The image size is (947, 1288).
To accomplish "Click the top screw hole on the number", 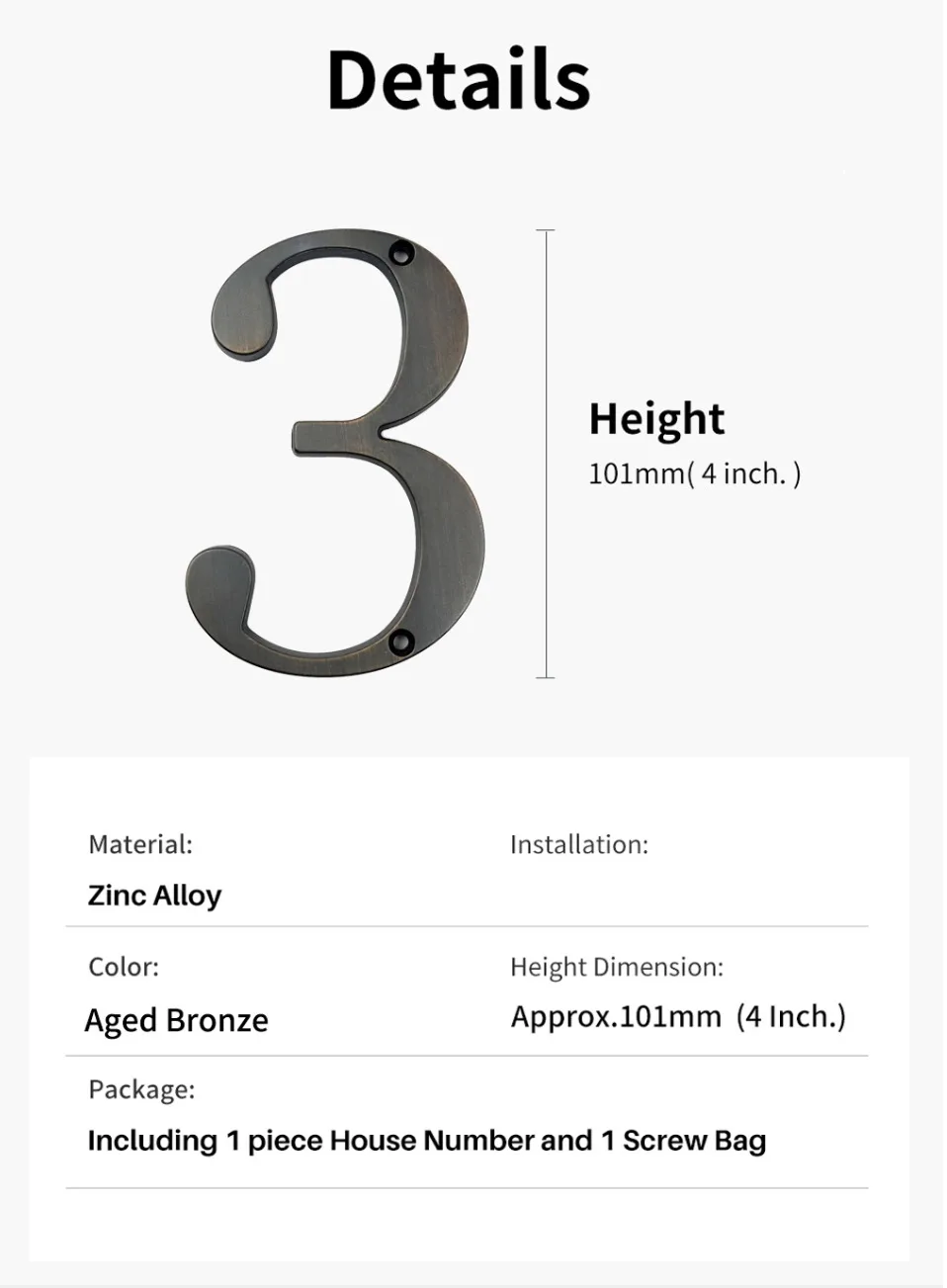I will [x=400, y=253].
